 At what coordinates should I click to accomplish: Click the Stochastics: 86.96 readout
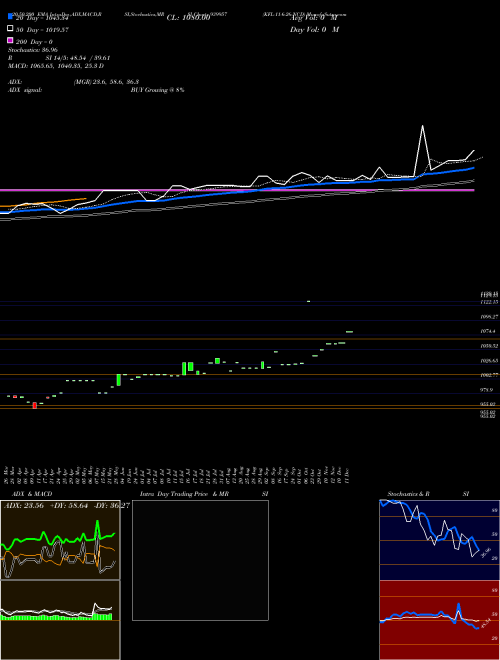33,50
